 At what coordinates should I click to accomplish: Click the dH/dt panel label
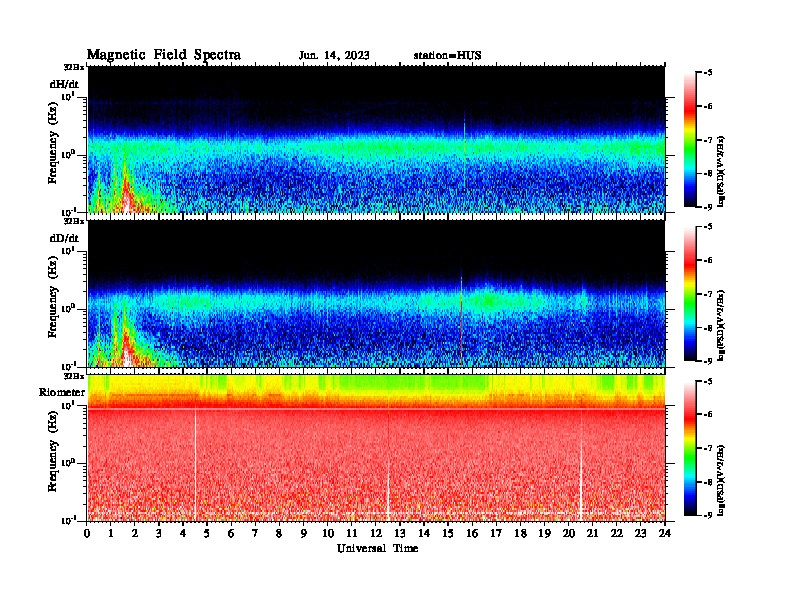64,83
